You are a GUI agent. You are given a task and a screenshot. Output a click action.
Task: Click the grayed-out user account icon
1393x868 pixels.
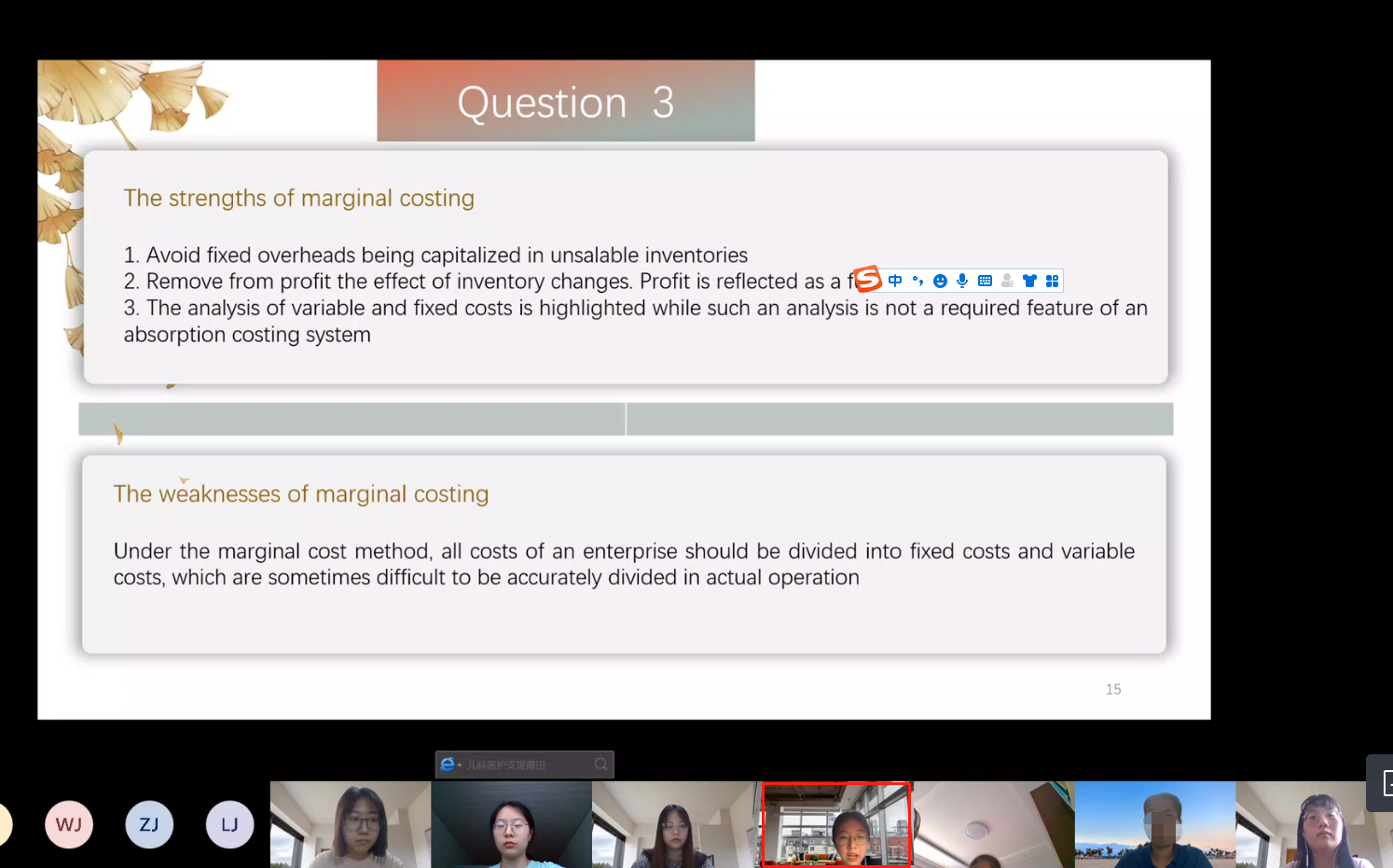coord(1007,281)
